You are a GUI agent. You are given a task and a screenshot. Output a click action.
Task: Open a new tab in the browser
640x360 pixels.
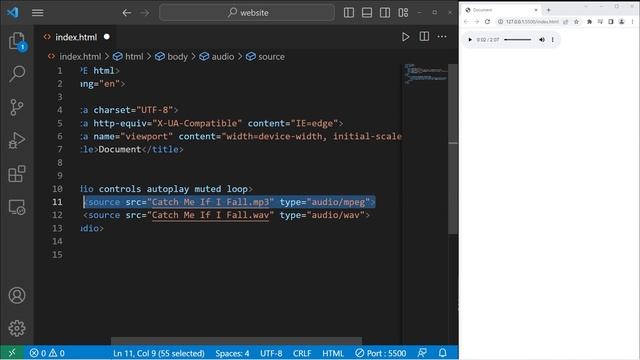click(548, 10)
